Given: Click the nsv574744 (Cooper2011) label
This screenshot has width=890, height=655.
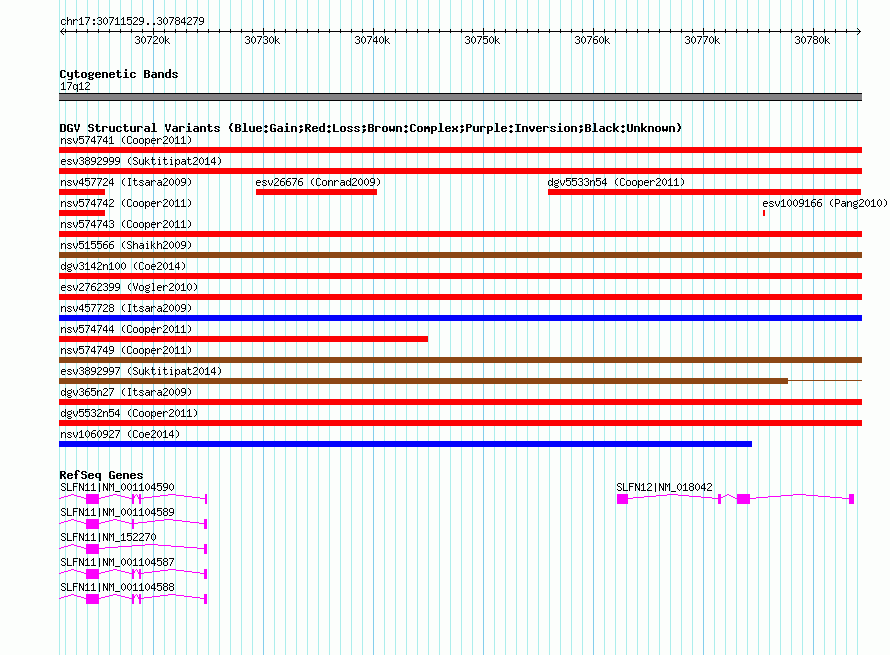Looking at the screenshot, I should point(126,329).
